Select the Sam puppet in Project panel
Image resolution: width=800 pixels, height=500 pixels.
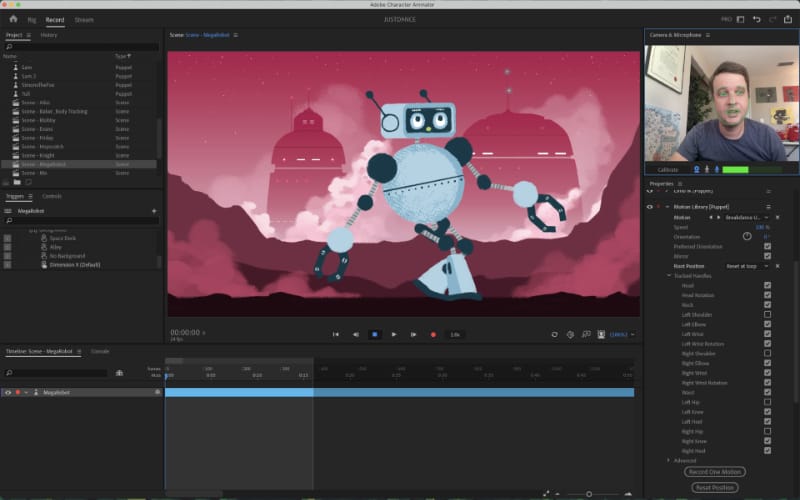coord(27,67)
